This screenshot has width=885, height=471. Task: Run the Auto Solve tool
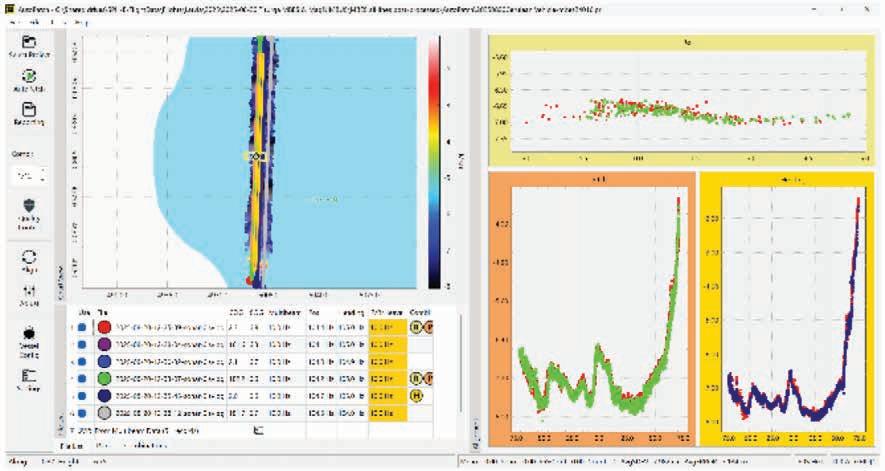29,76
